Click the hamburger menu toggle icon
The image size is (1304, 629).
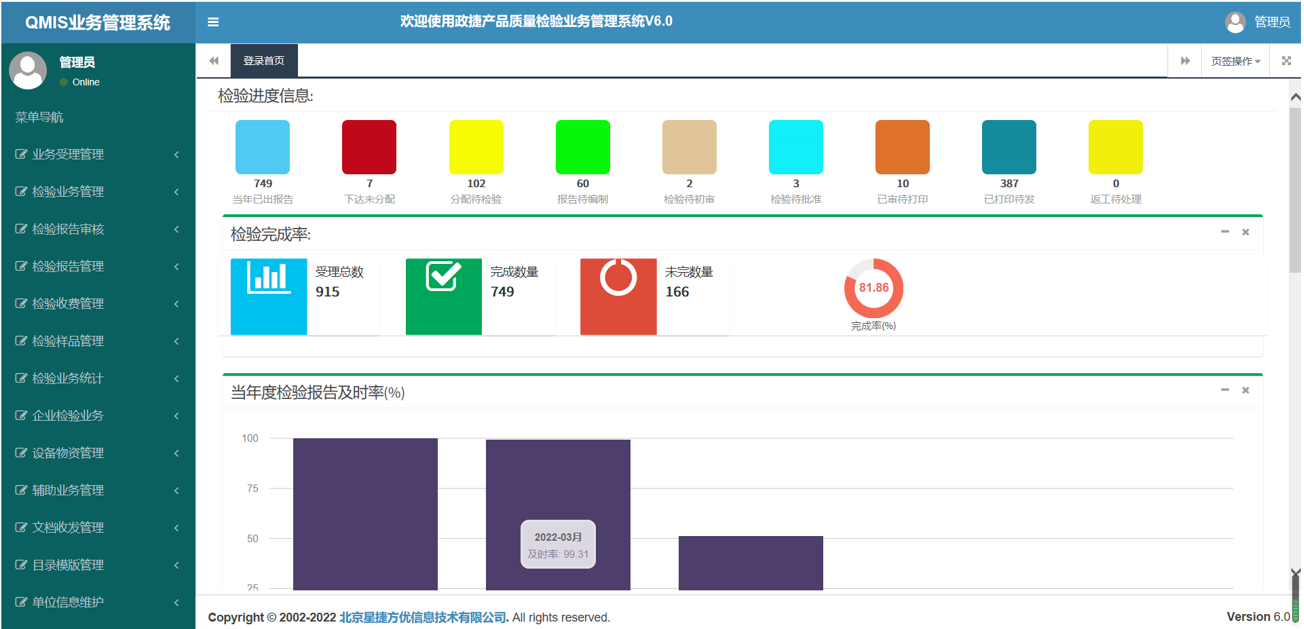pyautogui.click(x=213, y=22)
